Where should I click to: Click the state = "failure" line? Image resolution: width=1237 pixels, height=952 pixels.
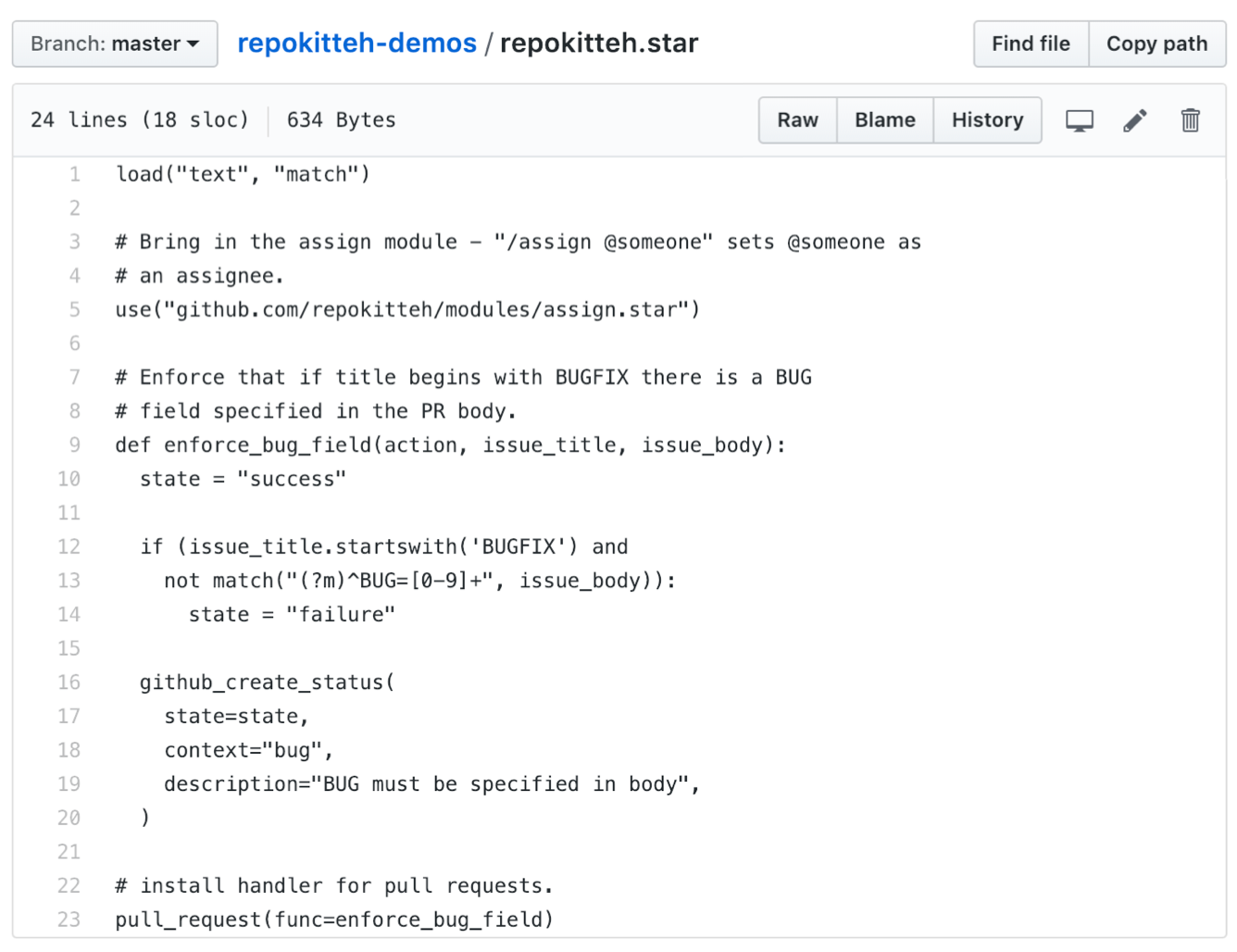coord(292,614)
